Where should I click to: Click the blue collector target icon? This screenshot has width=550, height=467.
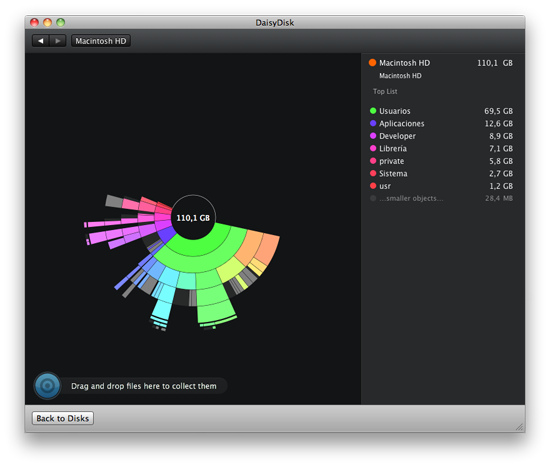click(x=48, y=386)
